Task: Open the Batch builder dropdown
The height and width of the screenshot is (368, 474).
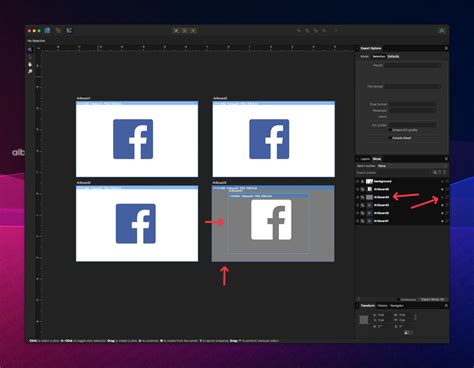Action: point(412,166)
